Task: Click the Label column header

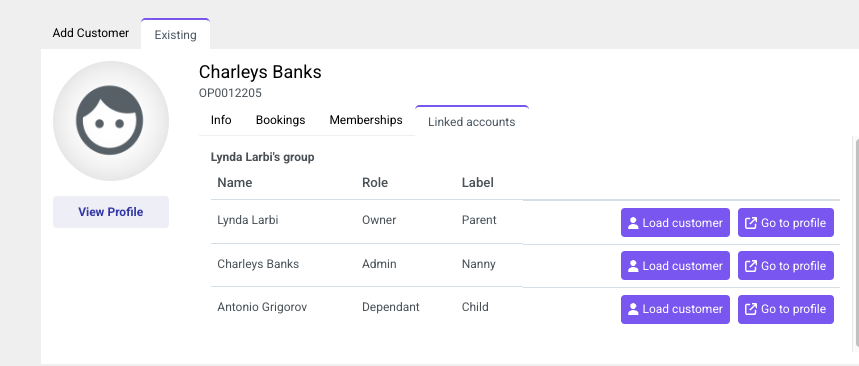Action: pos(478,182)
